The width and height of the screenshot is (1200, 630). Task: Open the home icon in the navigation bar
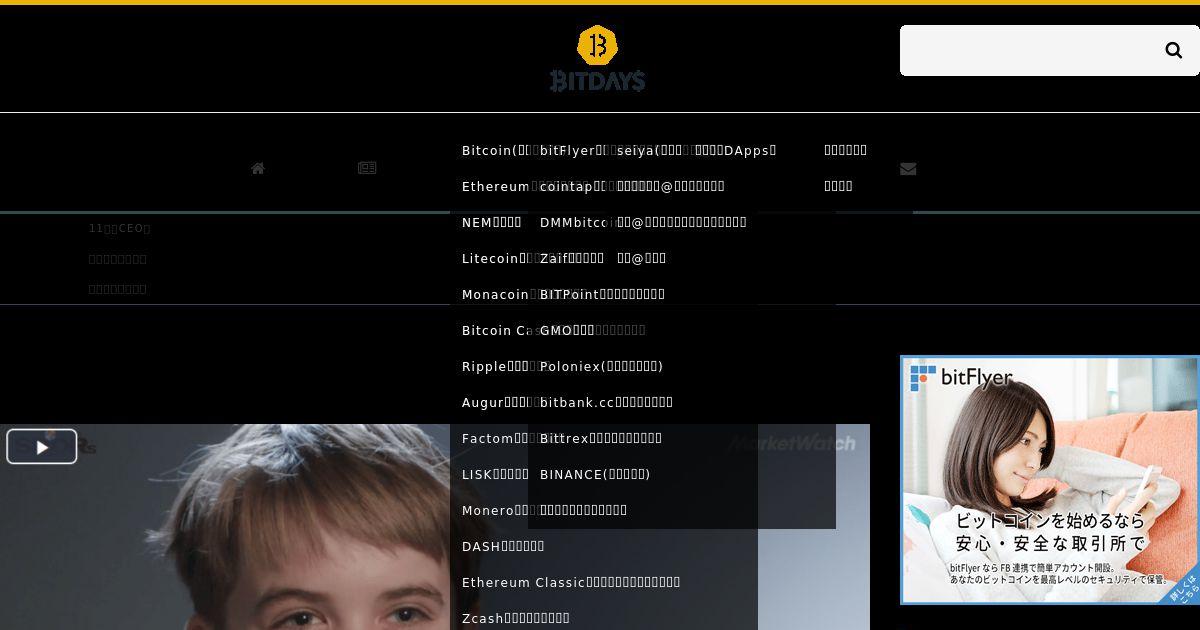[258, 168]
